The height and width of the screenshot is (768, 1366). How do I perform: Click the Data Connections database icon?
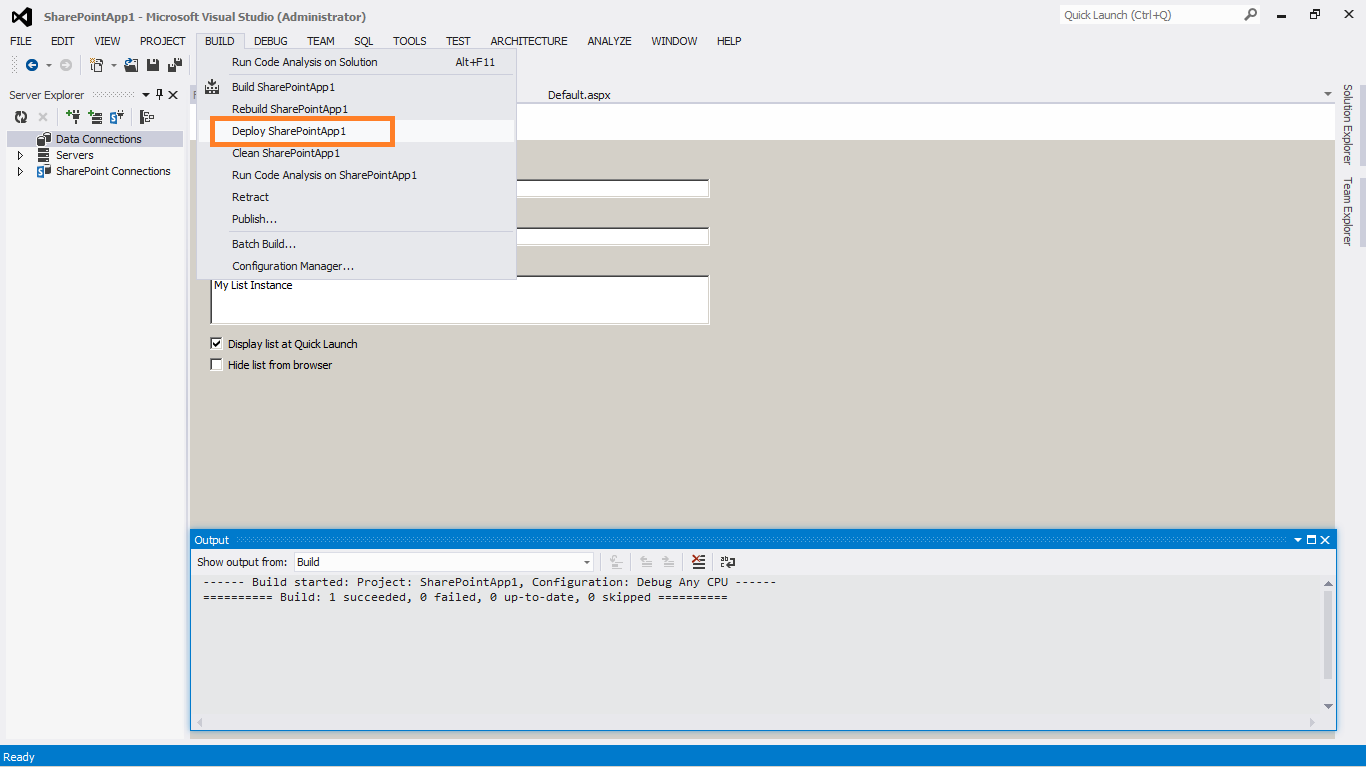44,139
